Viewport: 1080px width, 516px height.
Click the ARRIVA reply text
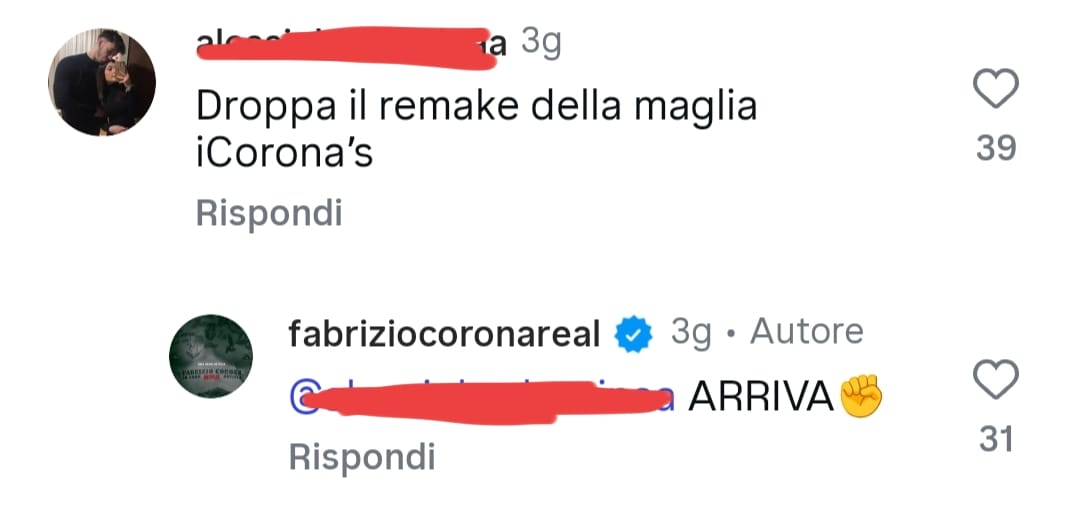click(x=761, y=396)
